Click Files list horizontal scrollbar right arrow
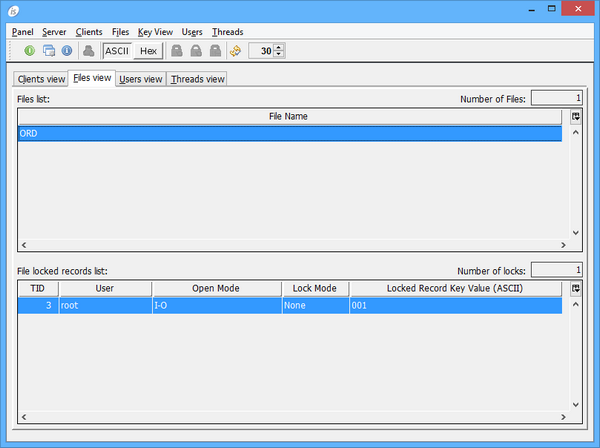Screen dimensions: 600x448 pyautogui.click(x=563, y=244)
